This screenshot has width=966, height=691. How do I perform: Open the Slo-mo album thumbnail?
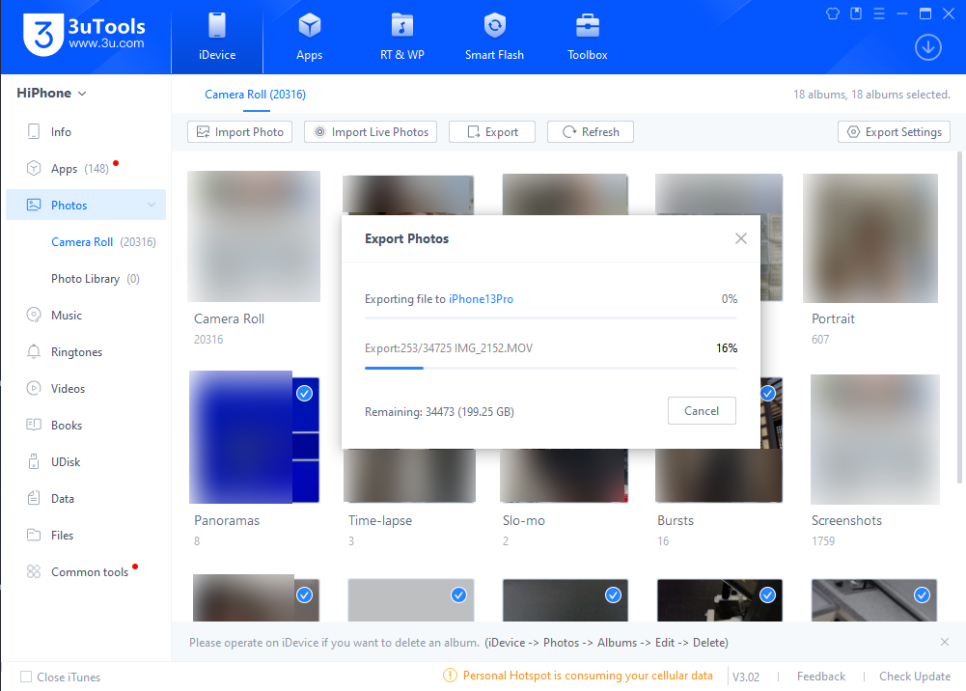tap(564, 475)
